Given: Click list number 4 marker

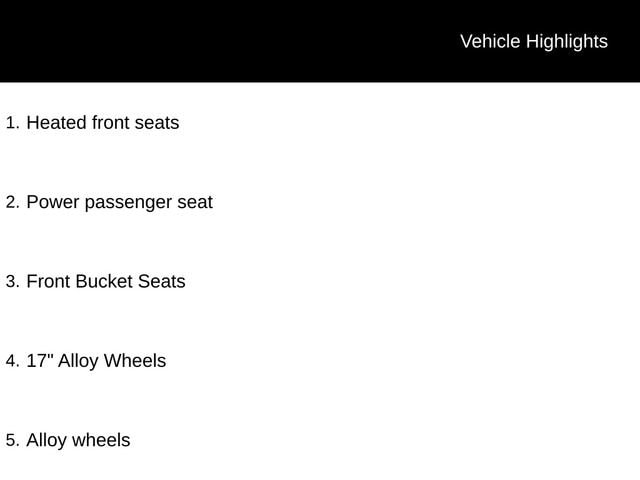Looking at the screenshot, I should [12, 360].
